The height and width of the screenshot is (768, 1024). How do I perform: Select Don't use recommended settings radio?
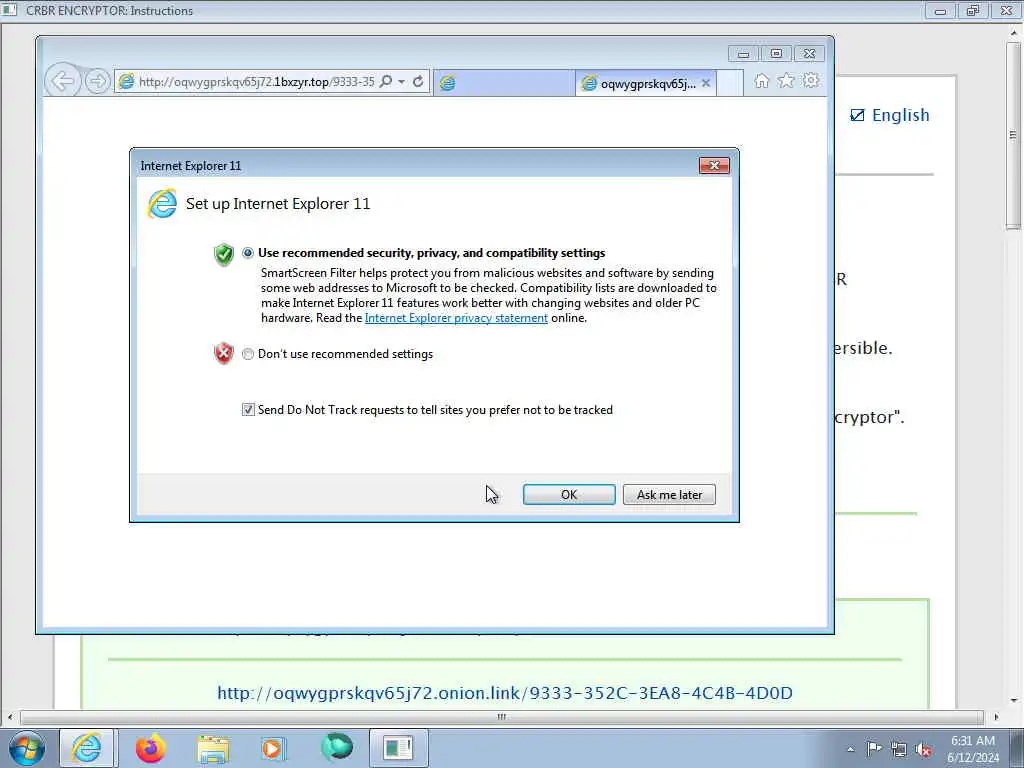[248, 354]
